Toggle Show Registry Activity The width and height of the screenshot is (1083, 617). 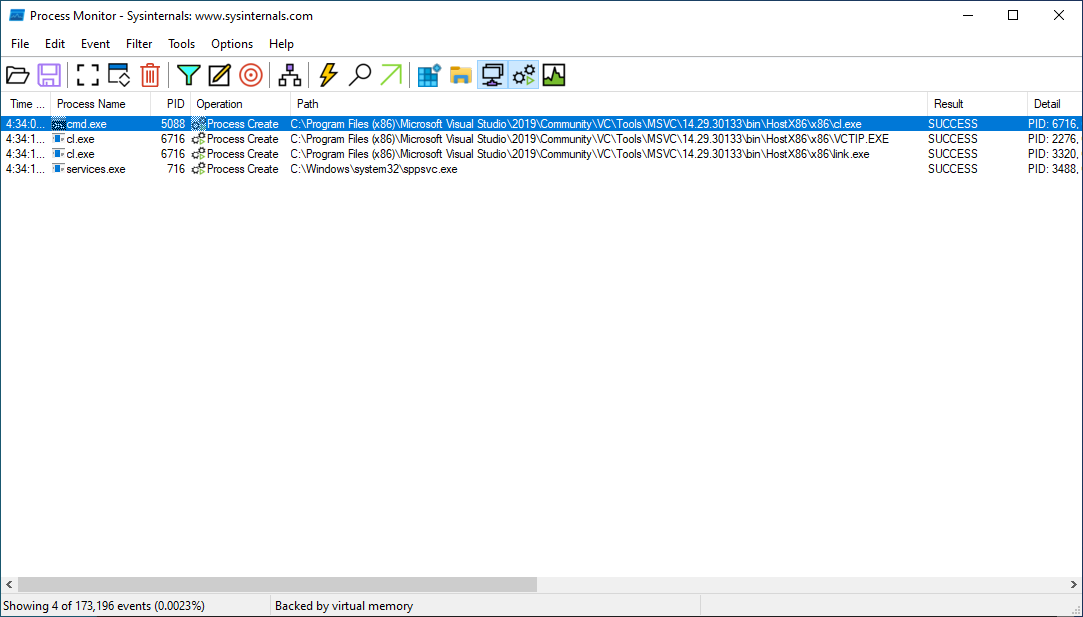click(429, 75)
